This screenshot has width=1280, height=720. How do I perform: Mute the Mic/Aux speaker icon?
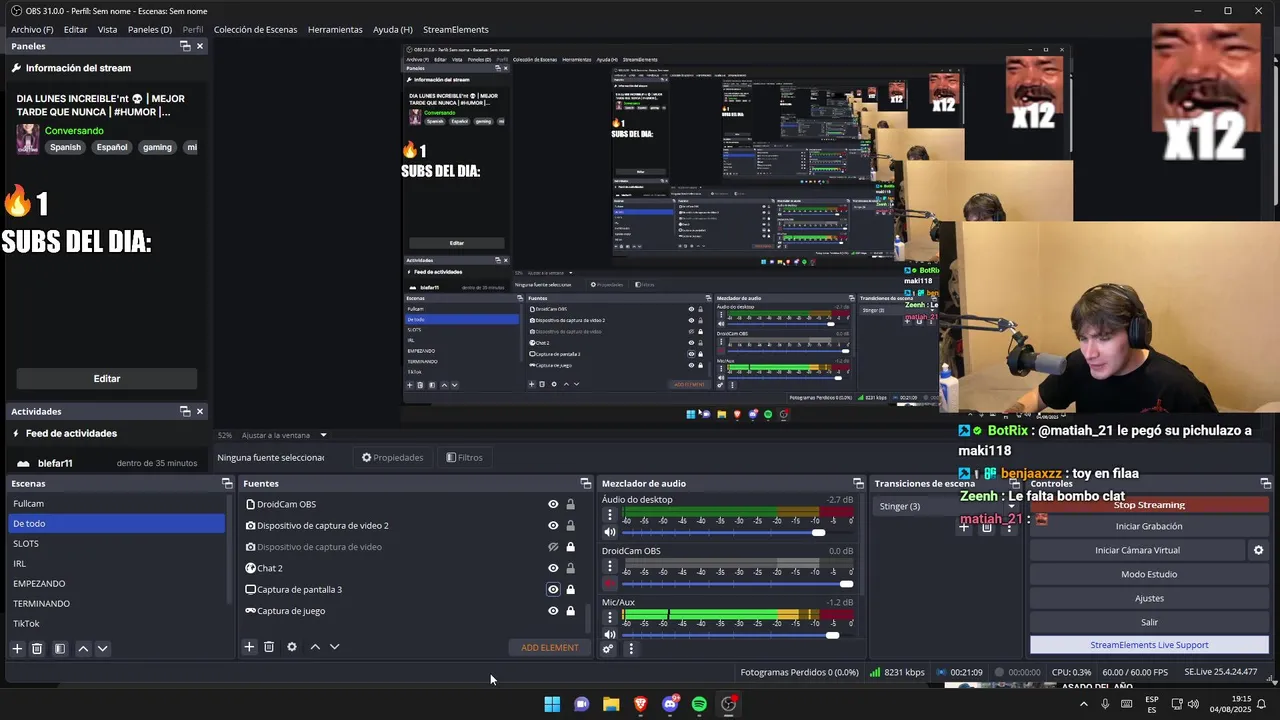point(610,635)
